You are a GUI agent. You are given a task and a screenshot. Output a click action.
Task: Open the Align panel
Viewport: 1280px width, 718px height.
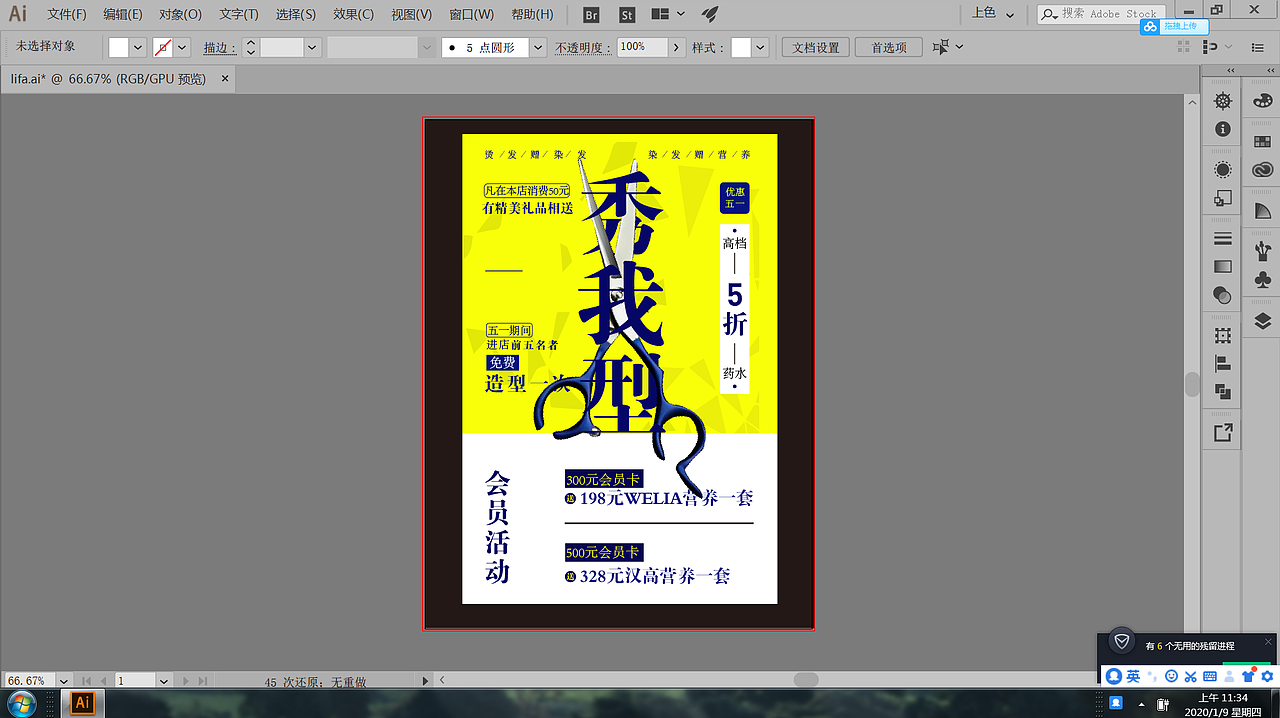point(1222,361)
